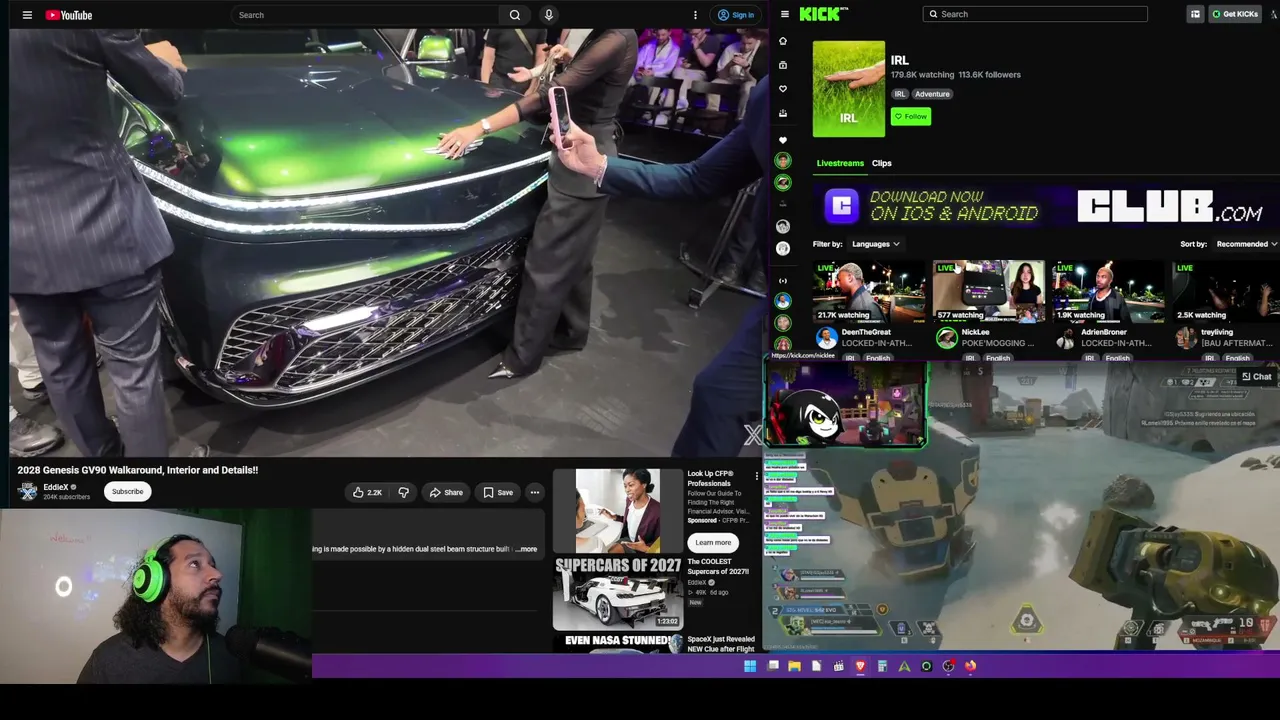1280x720 pixels.
Task: Open the fourth Kick sidebar tray icon
Action: 783,113
